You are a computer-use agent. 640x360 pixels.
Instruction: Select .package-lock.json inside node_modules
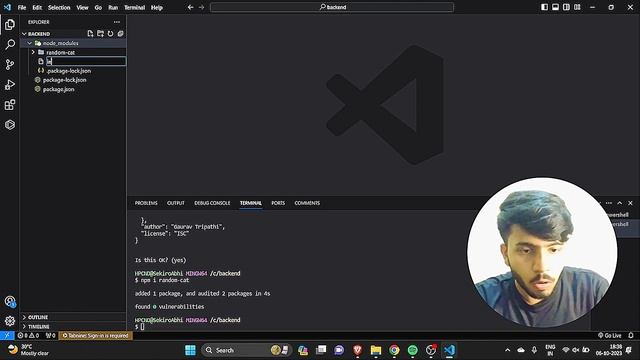69,71
